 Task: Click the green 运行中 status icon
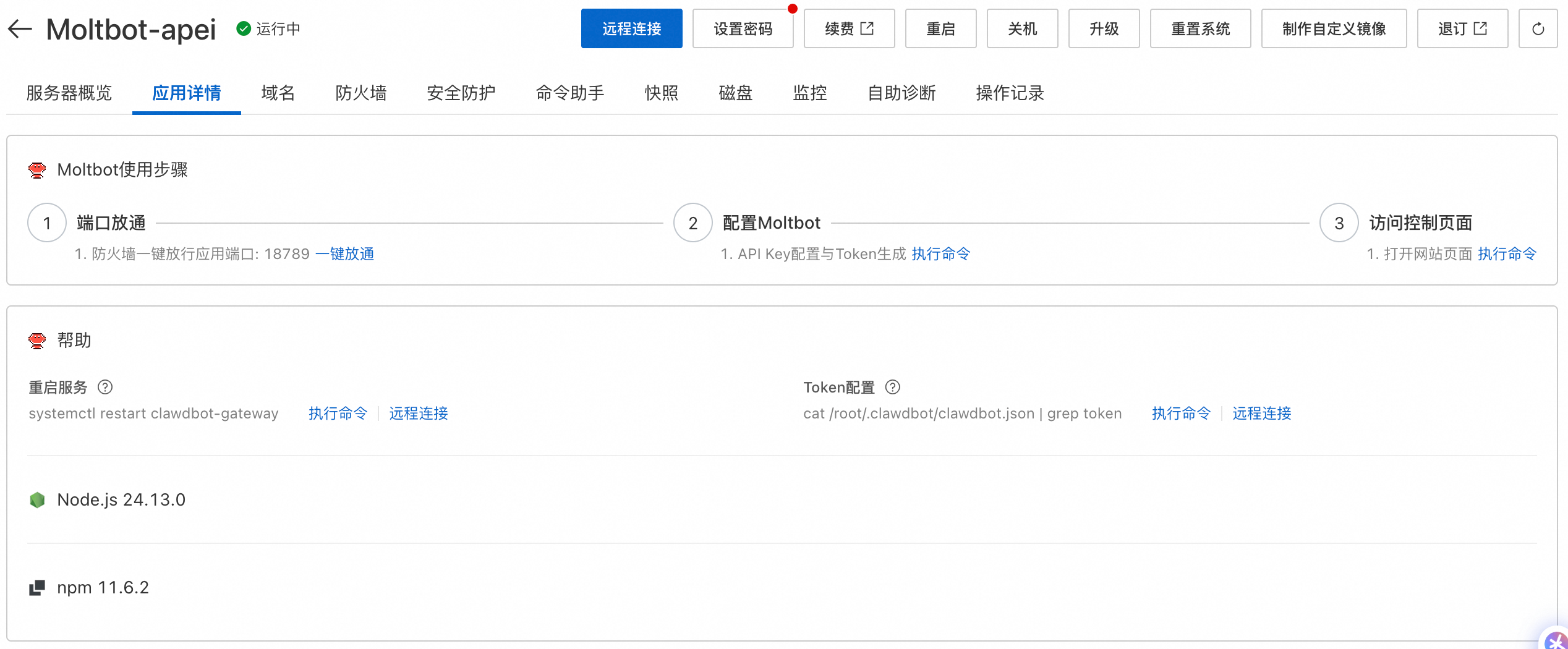click(x=244, y=28)
